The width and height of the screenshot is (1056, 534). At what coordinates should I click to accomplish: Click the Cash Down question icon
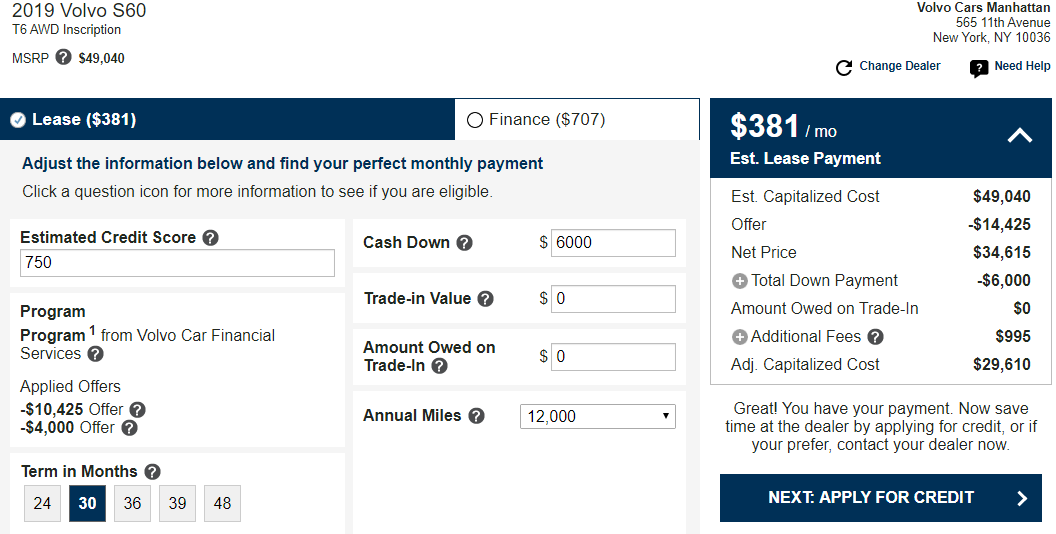(464, 243)
